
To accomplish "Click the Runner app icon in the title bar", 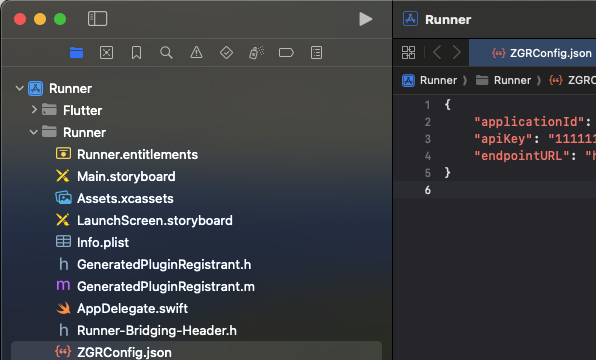I will tap(411, 19).
